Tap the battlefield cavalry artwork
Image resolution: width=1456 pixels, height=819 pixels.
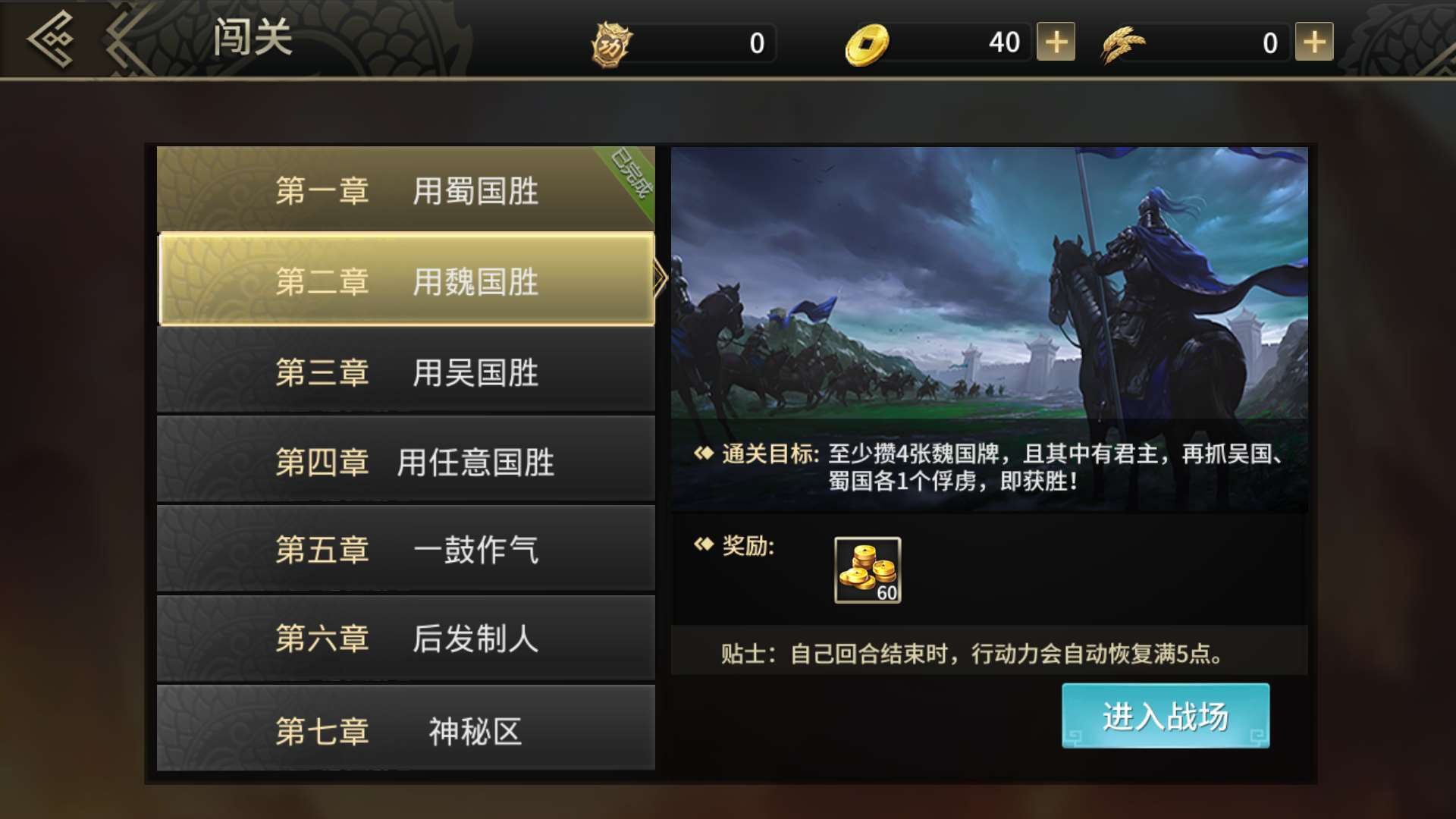(x=990, y=283)
